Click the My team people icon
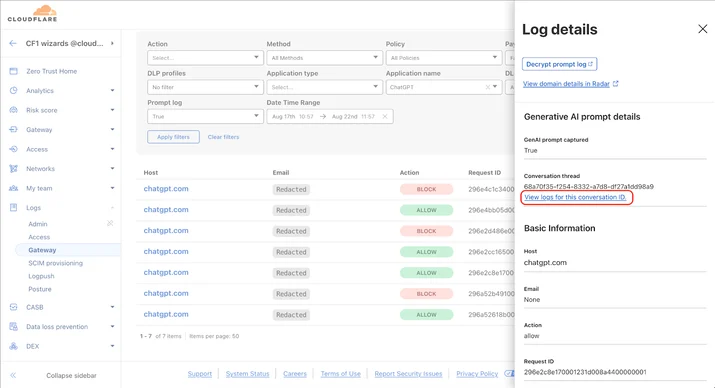 point(14,188)
